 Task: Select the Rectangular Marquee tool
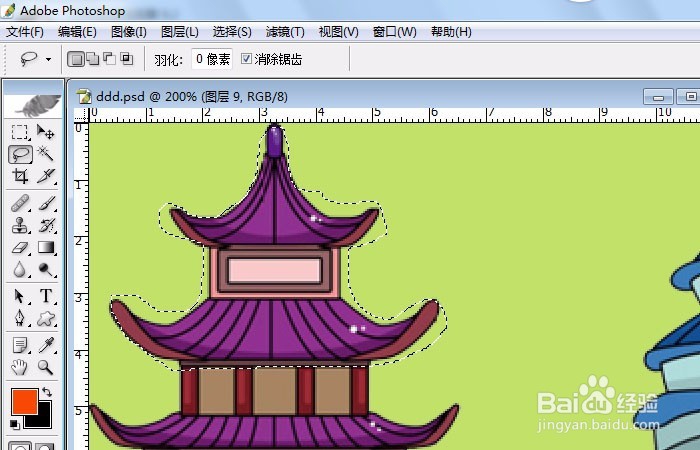(x=19, y=132)
